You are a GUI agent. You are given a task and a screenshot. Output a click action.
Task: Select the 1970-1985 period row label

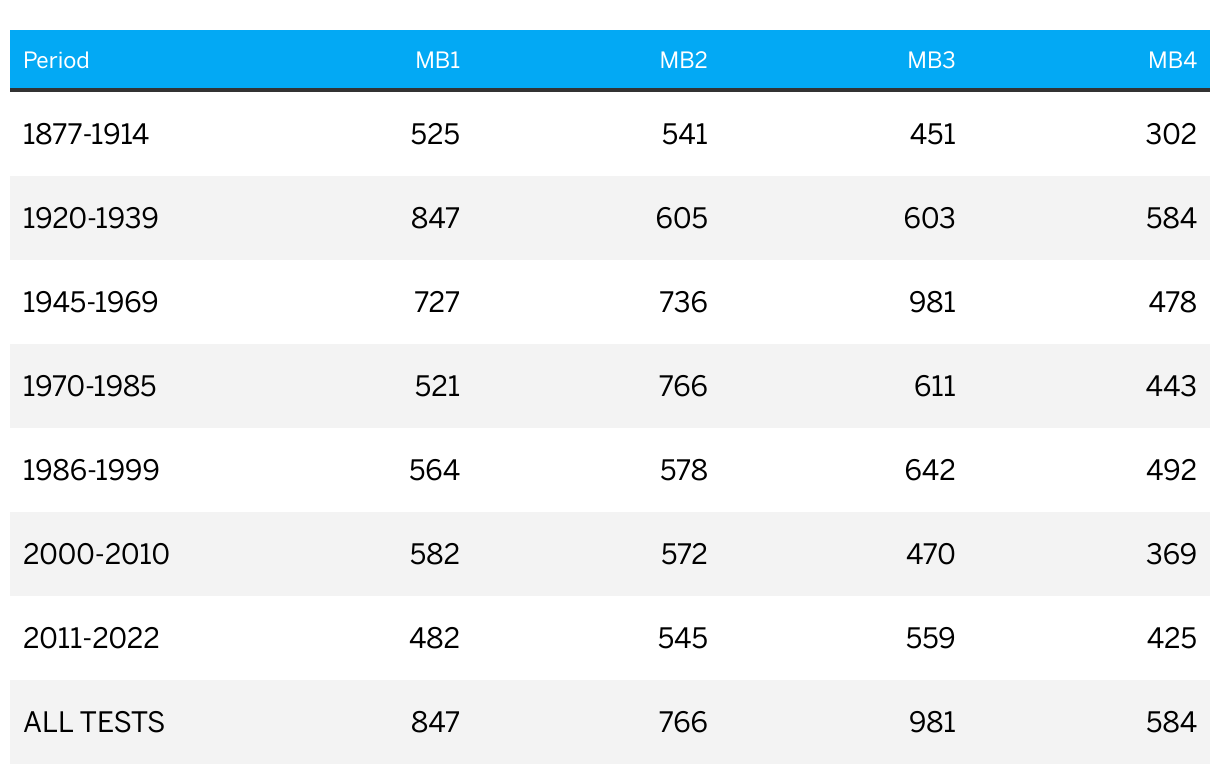coord(90,386)
